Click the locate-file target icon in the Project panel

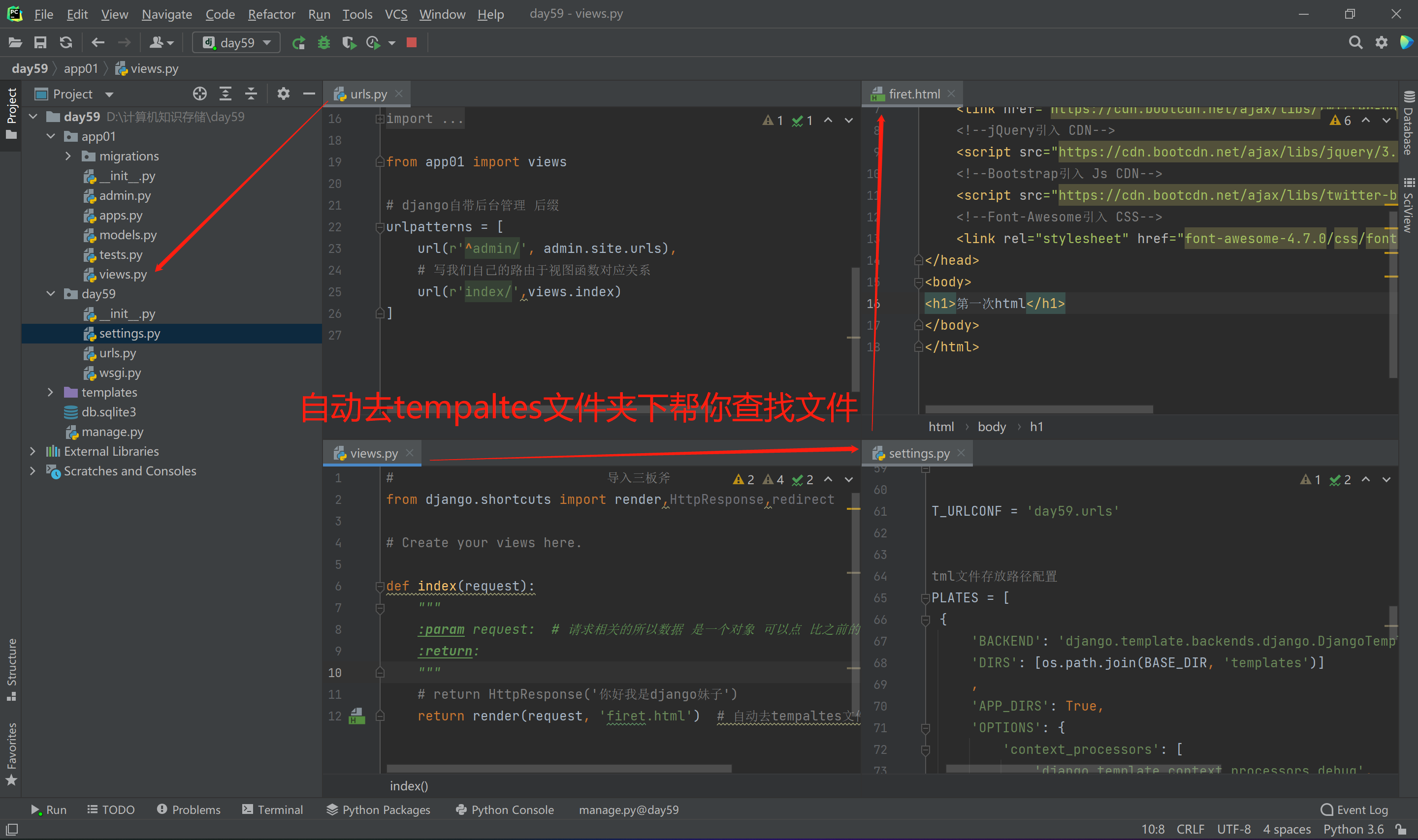tap(199, 93)
